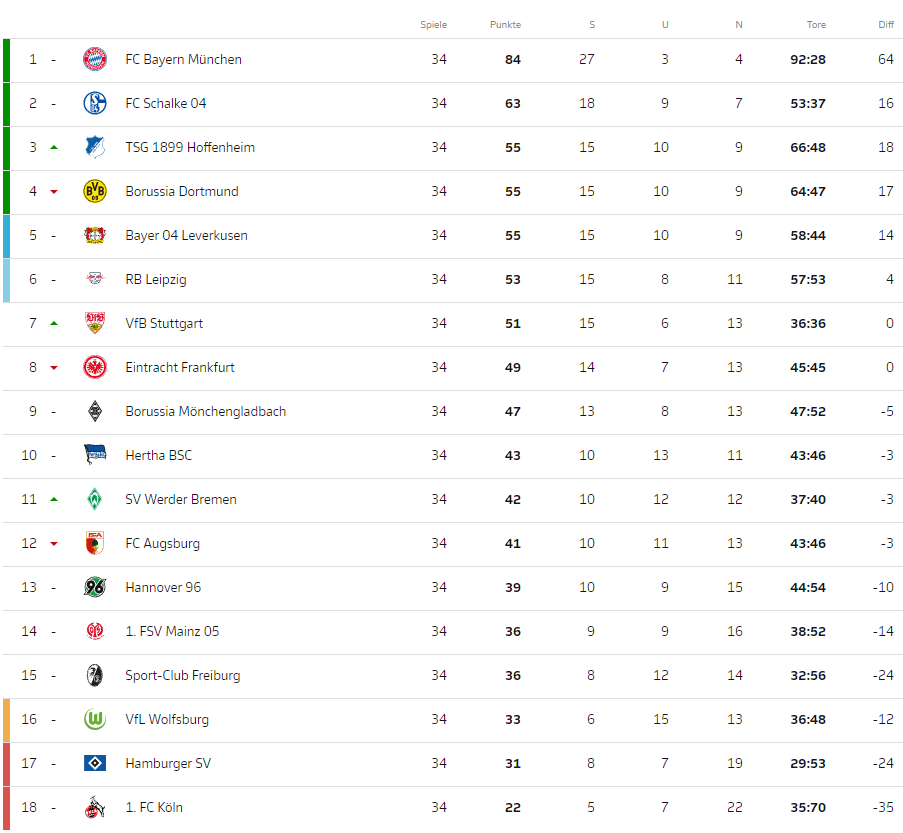Click the red down arrow beside FC Augsburg
Screen dimensions: 903x833
point(54,544)
